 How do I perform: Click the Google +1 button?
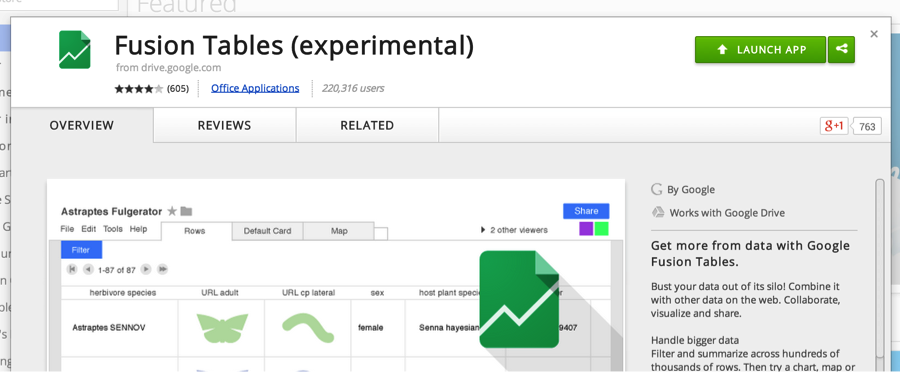click(x=834, y=126)
